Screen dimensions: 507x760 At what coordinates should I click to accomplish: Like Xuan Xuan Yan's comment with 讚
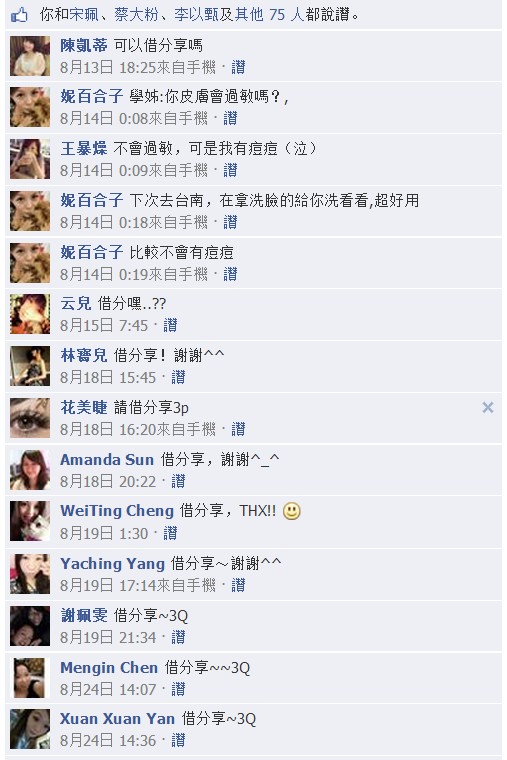[x=178, y=740]
